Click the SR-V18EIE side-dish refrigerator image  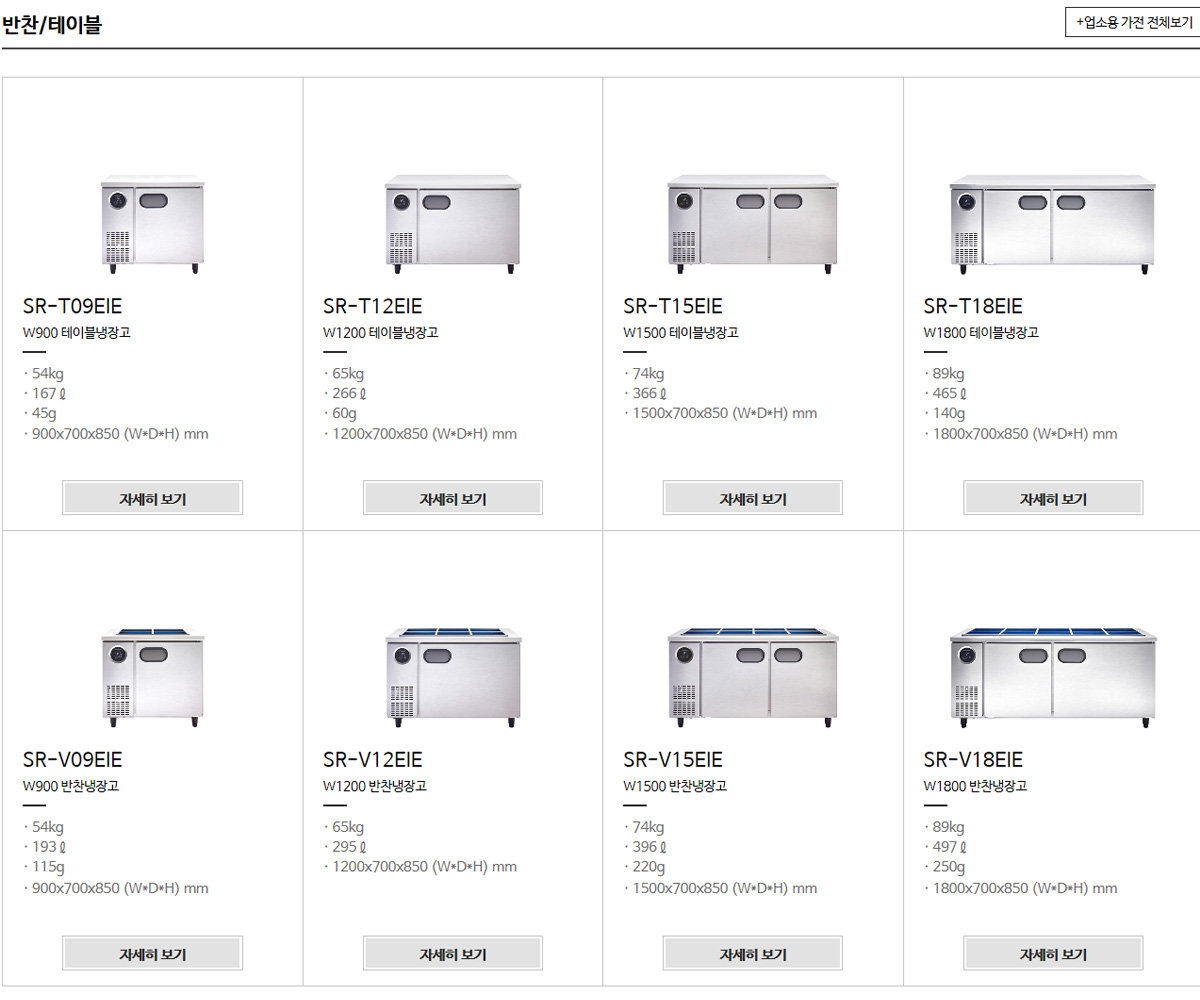click(x=1052, y=677)
